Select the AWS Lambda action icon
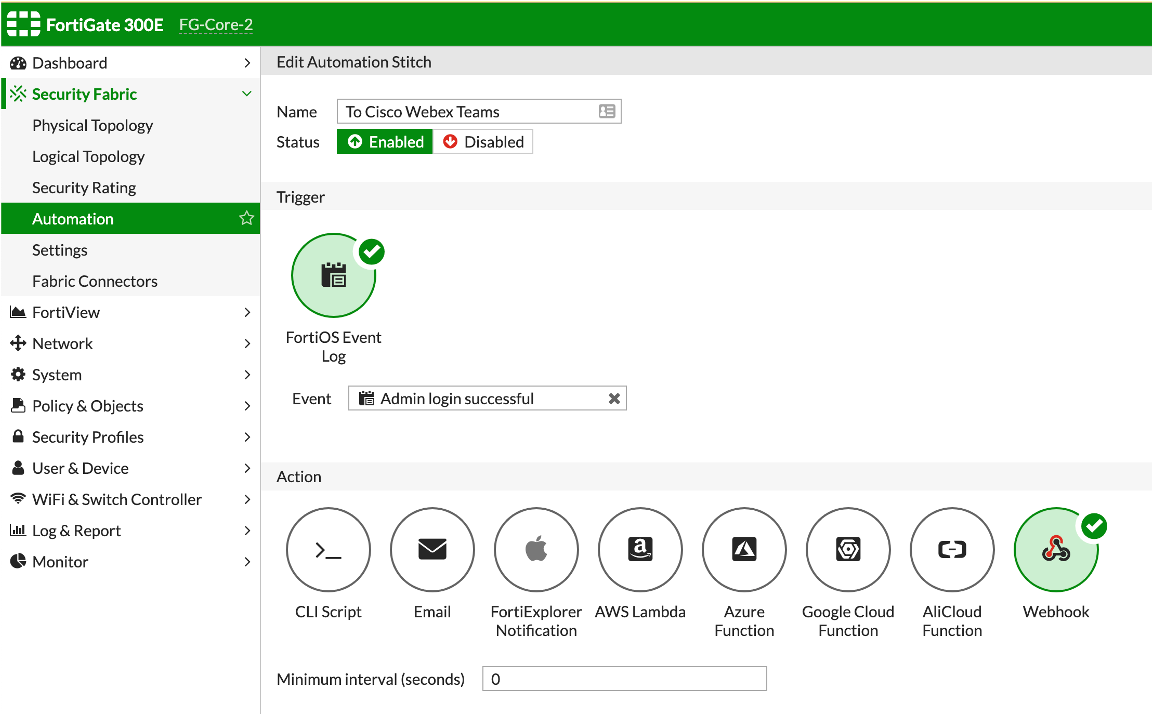Viewport: 1152px width, 714px height. tap(640, 549)
